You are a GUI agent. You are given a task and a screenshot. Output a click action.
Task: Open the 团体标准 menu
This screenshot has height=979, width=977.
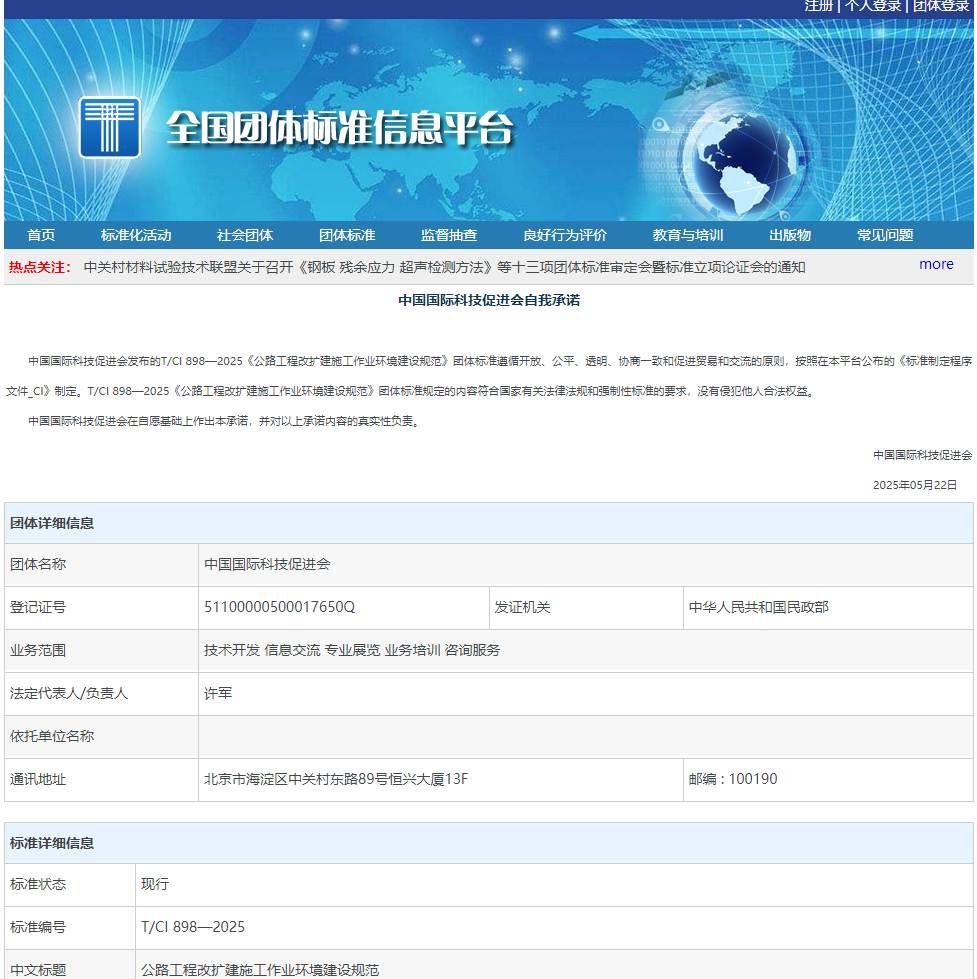tap(346, 234)
